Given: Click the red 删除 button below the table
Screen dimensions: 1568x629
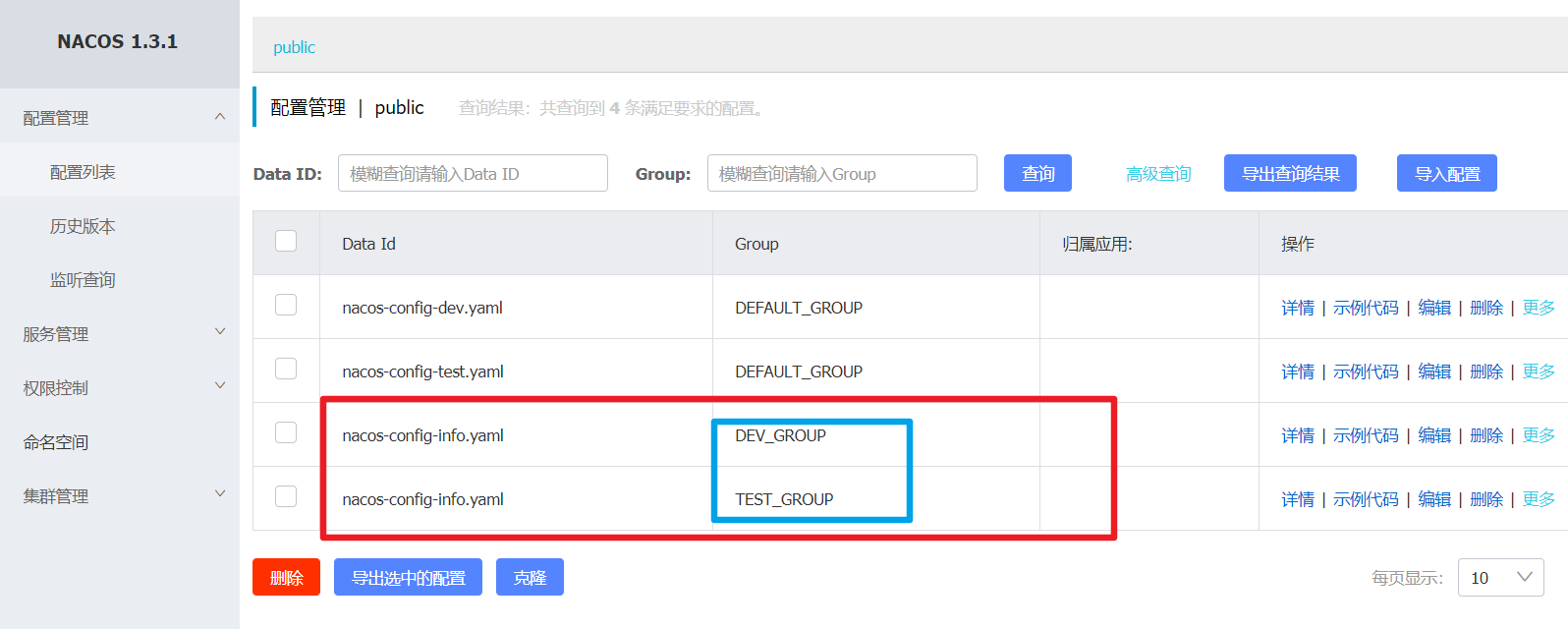Looking at the screenshot, I should (286, 577).
